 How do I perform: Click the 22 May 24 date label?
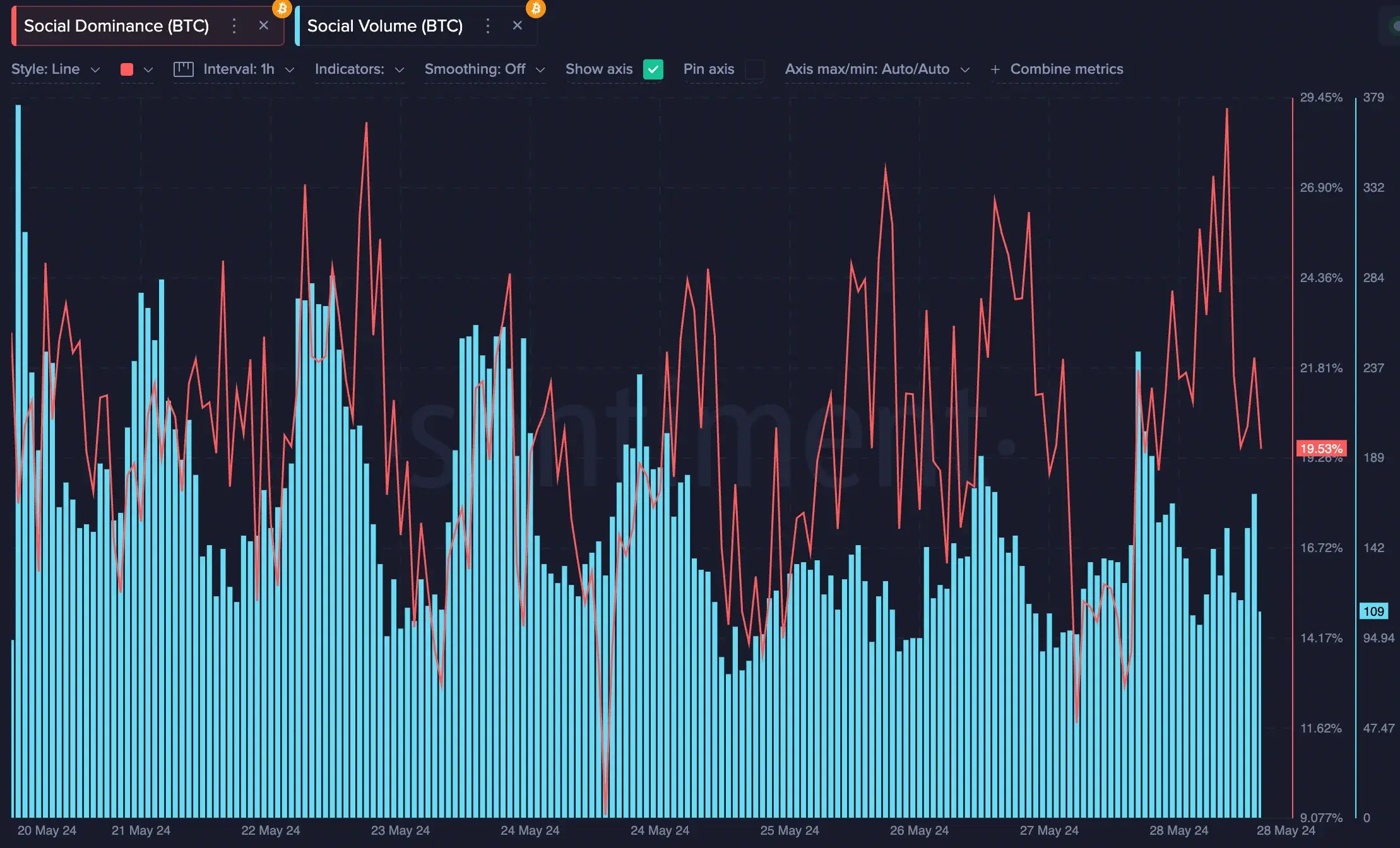pos(271,830)
